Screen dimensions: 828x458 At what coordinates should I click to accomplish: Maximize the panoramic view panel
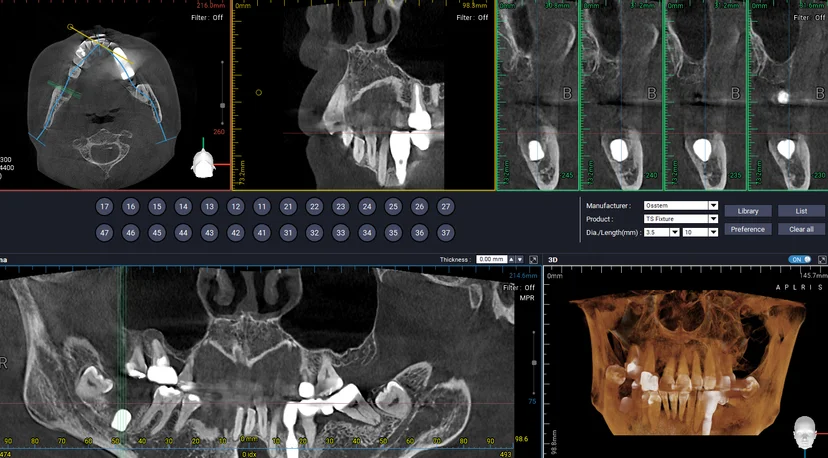(x=533, y=259)
